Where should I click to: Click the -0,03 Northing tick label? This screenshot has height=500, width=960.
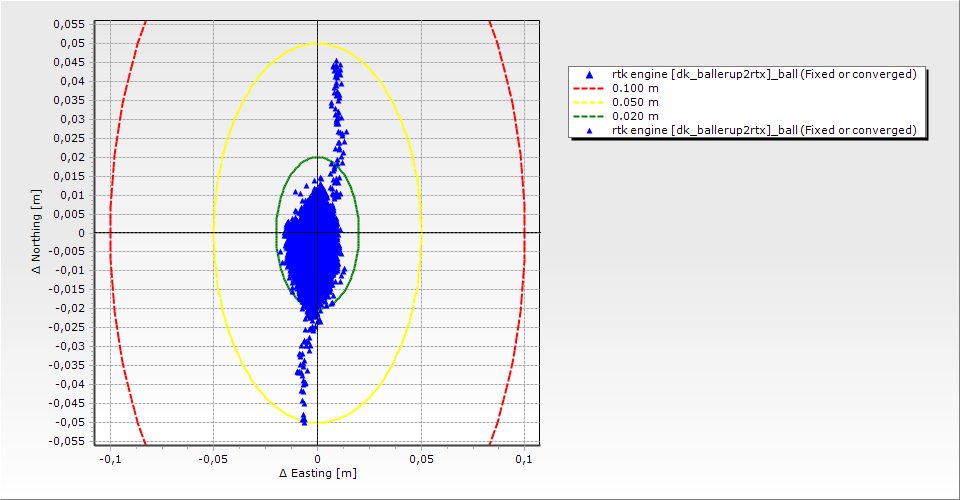pyautogui.click(x=70, y=346)
